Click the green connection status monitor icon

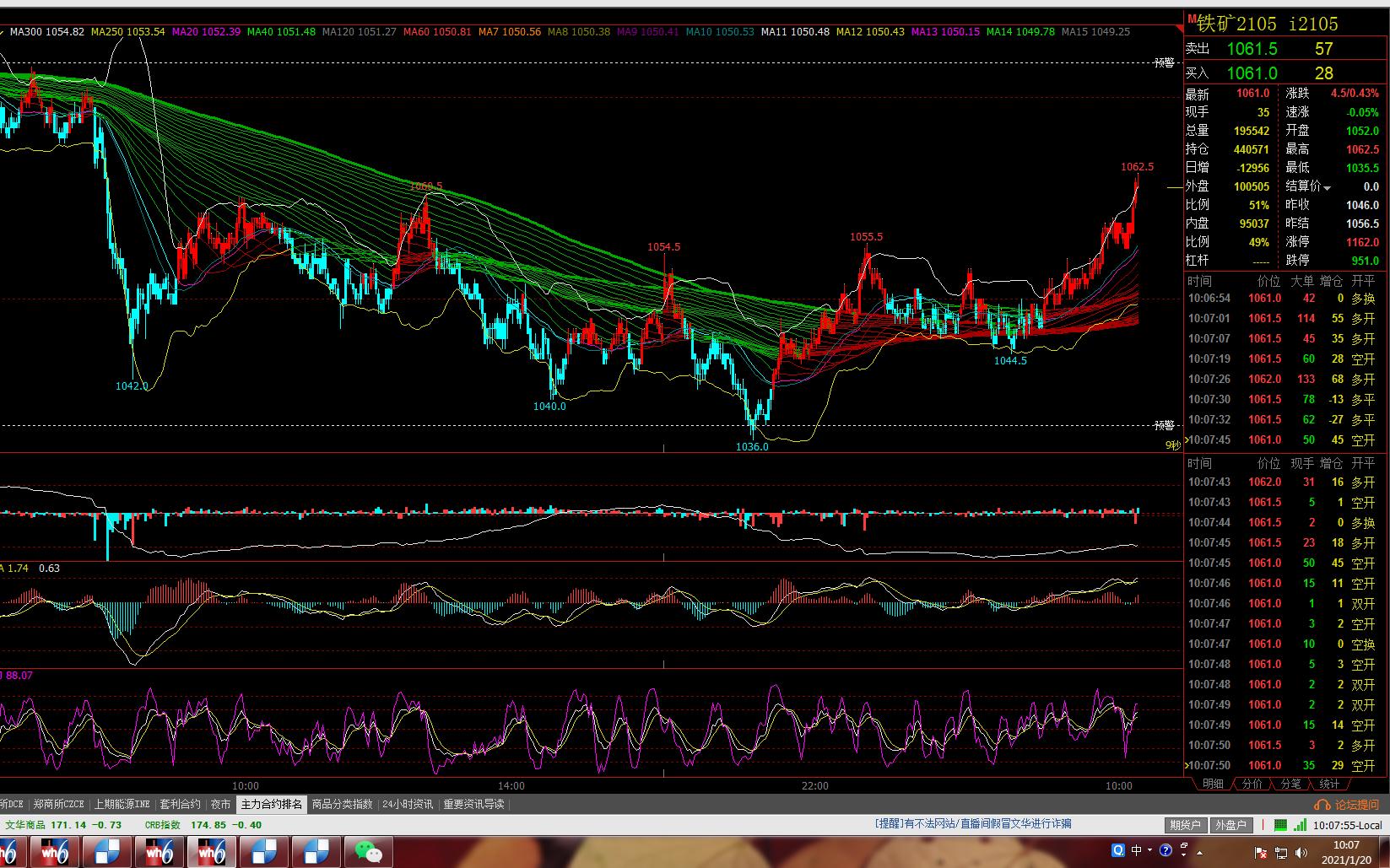tap(1280, 825)
